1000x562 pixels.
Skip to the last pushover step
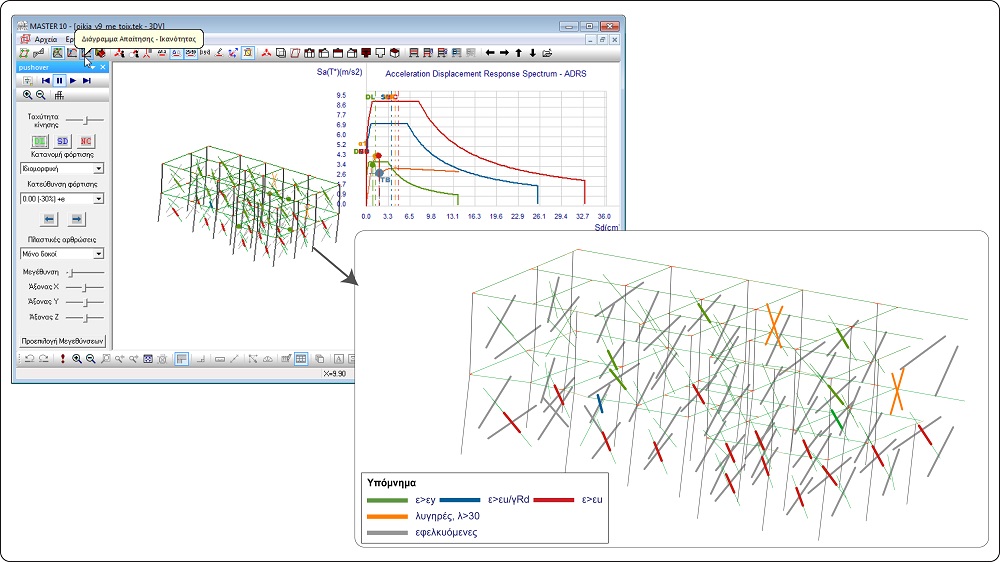(x=88, y=80)
